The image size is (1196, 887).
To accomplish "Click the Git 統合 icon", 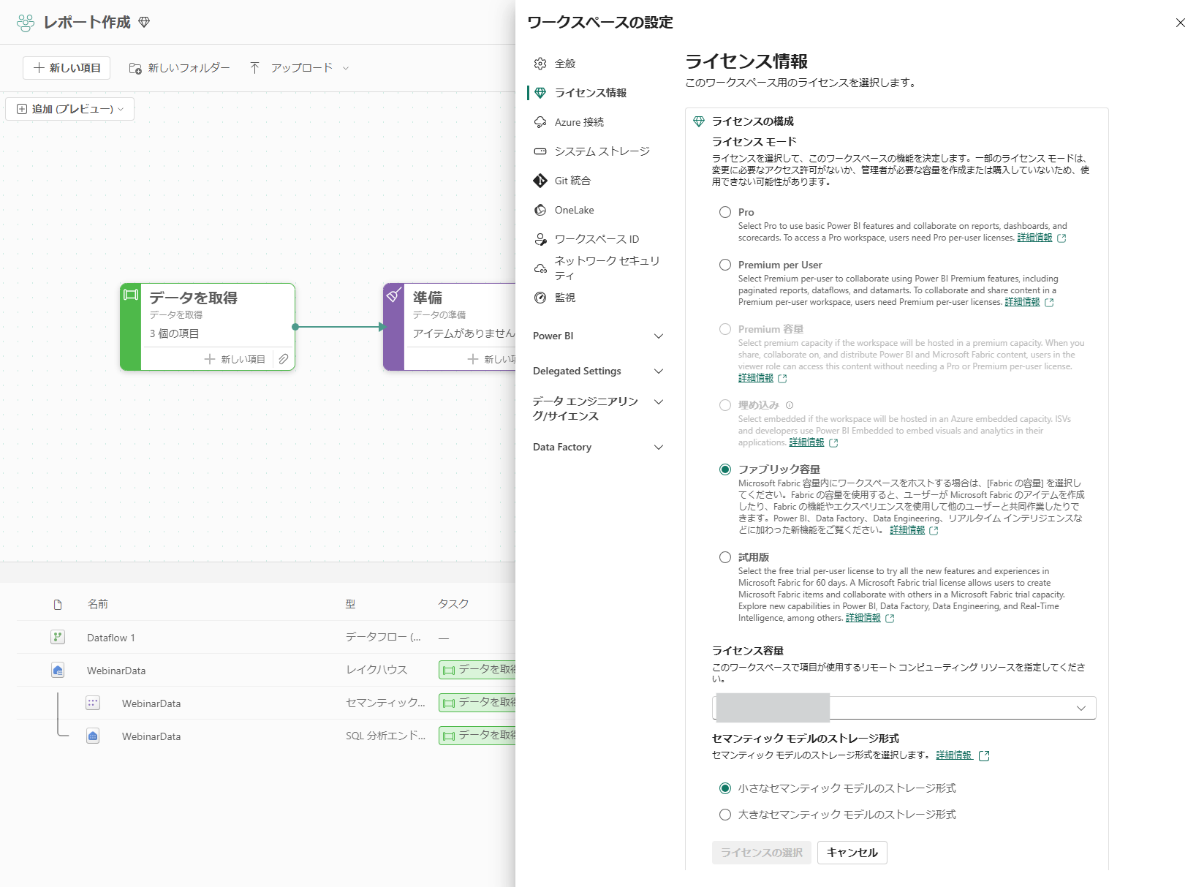I will point(540,181).
